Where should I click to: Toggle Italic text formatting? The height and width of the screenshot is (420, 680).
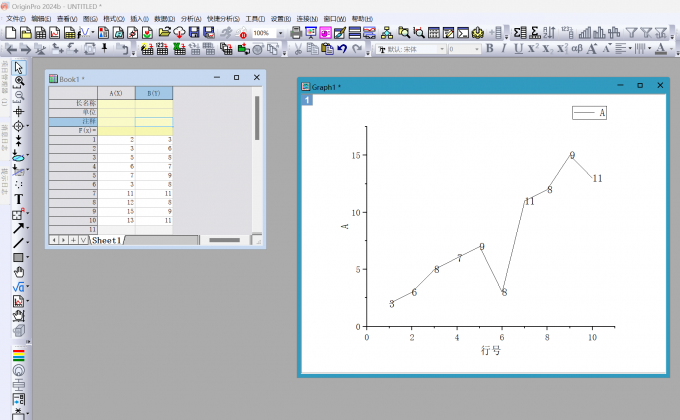[x=504, y=49]
